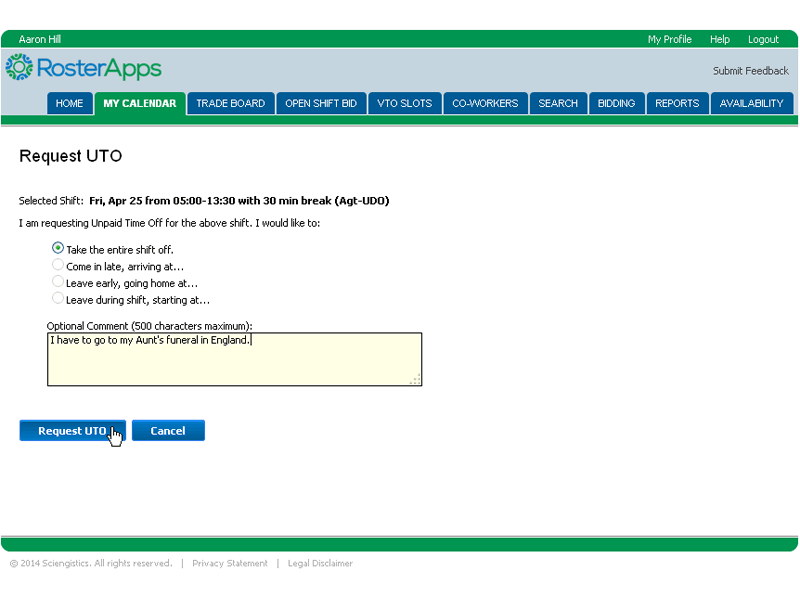
Task: Choose 'Leave early, going home at' radio button
Action: tap(58, 282)
